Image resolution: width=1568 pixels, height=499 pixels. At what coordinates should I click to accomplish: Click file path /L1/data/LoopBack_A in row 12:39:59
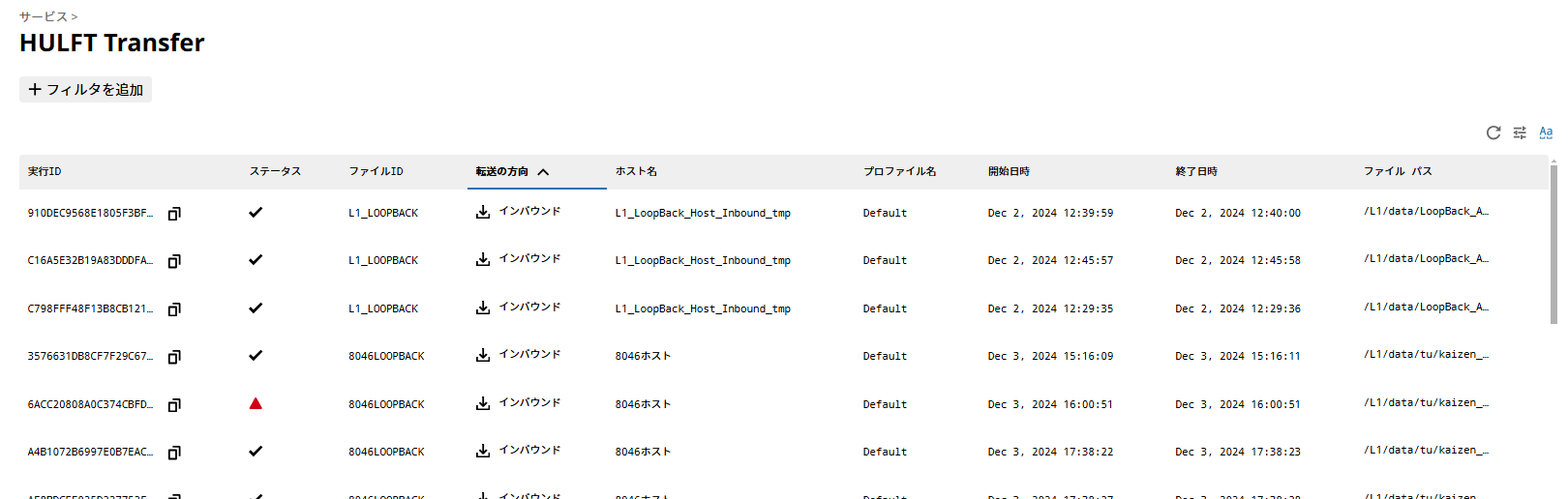click(1426, 211)
